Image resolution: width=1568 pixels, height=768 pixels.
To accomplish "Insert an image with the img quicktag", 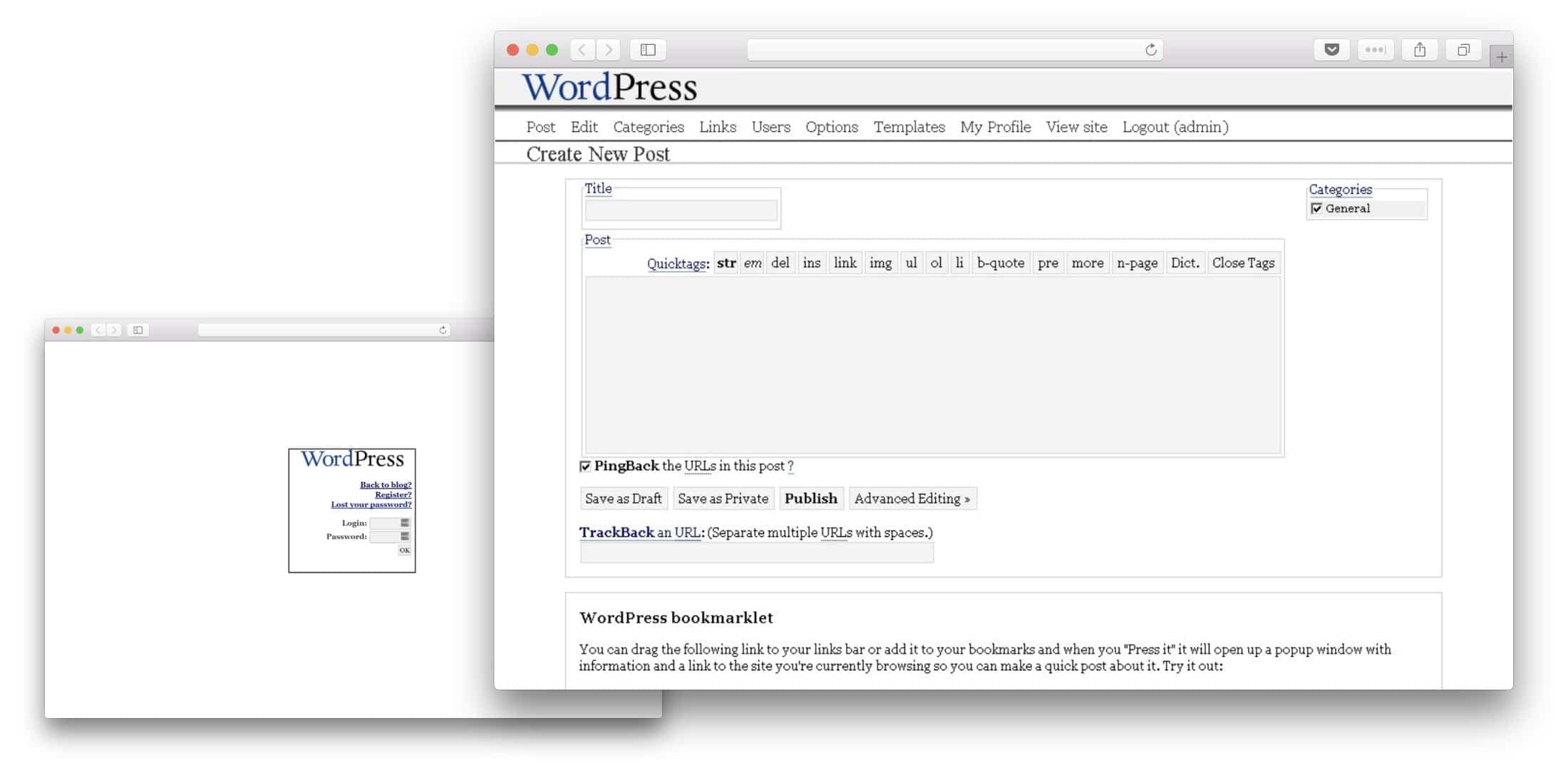I will pyautogui.click(x=880, y=262).
